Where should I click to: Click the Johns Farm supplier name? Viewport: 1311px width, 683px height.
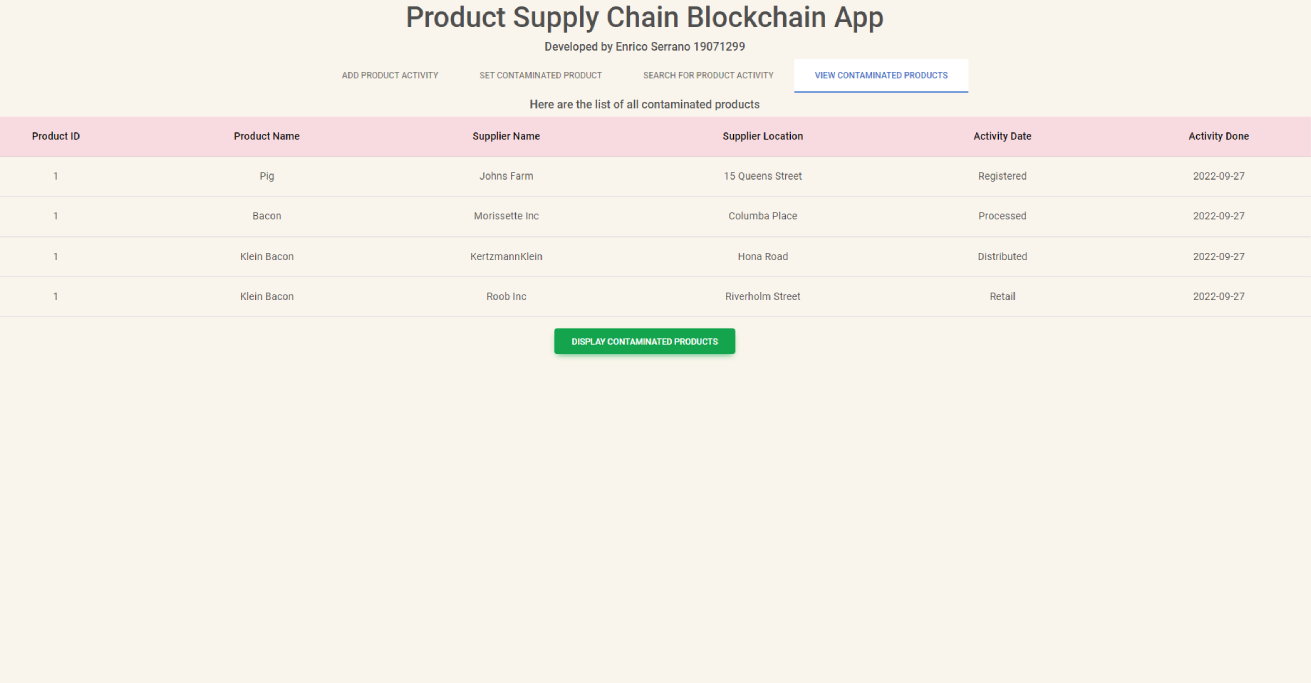[506, 176]
